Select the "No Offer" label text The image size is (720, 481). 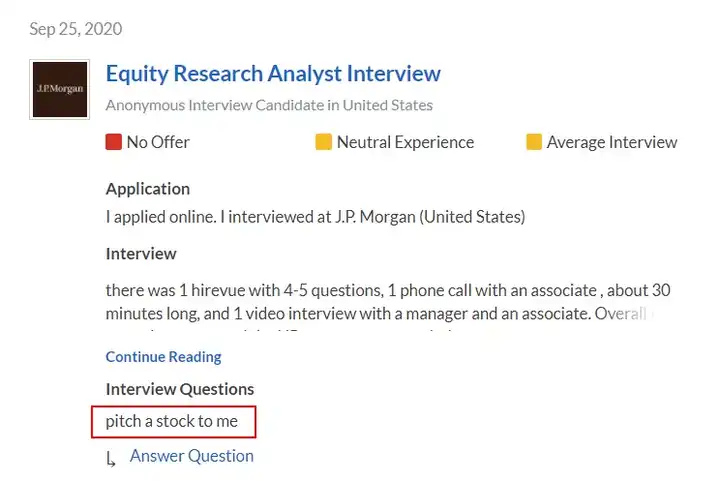(158, 142)
